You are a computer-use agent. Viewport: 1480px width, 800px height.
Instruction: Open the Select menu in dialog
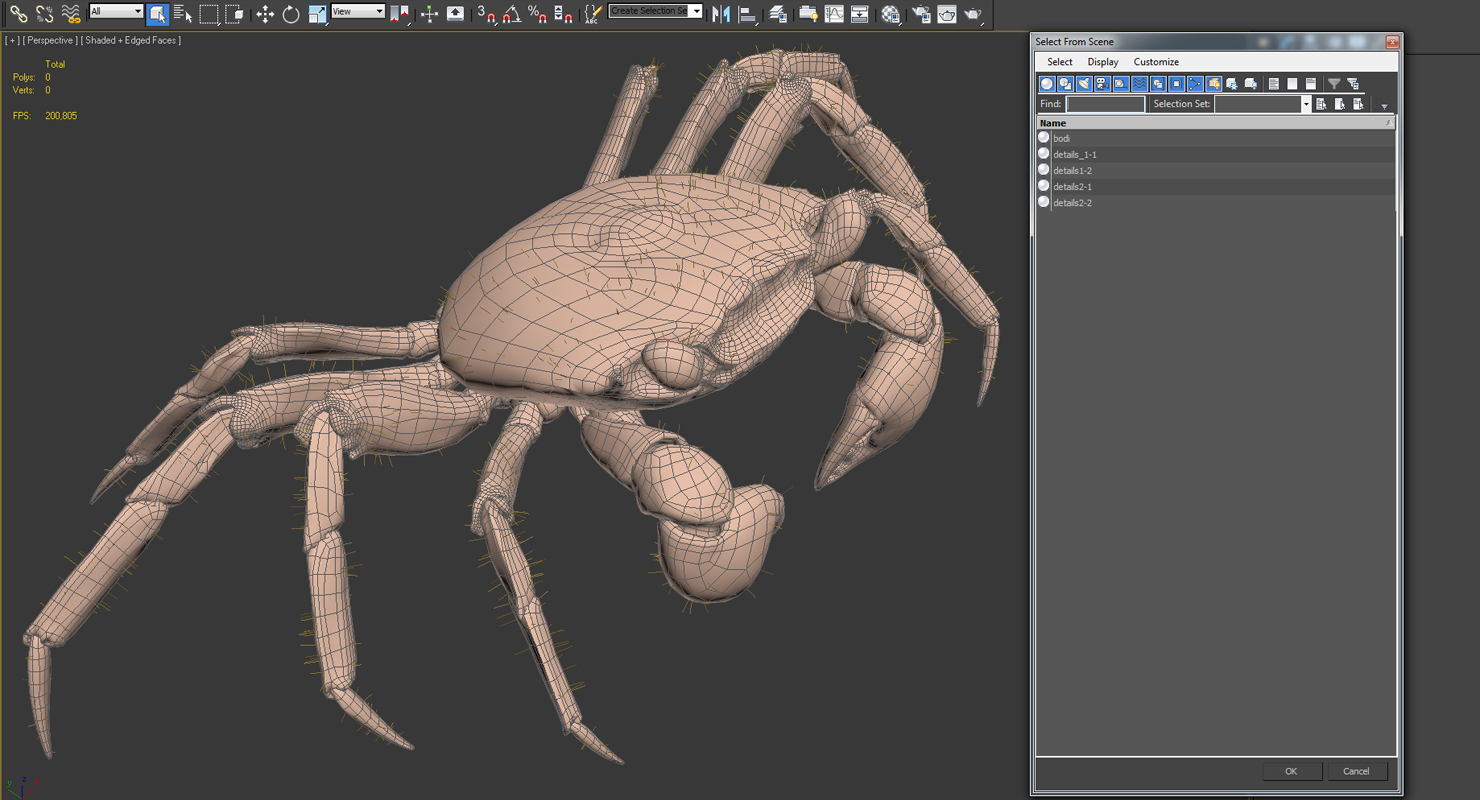(x=1060, y=62)
